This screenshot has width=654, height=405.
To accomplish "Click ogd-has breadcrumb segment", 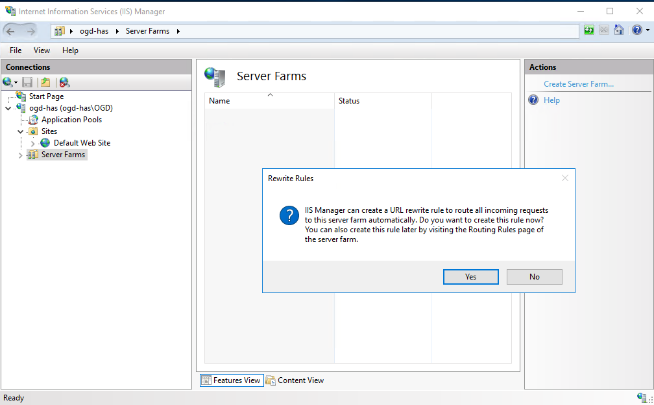I will click(x=94, y=31).
